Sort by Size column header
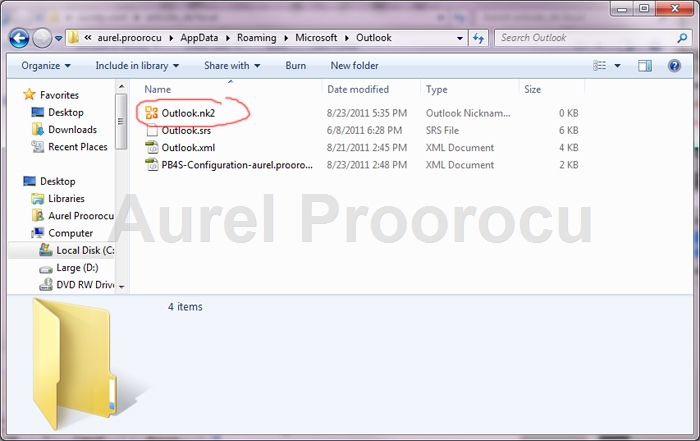 pos(533,89)
